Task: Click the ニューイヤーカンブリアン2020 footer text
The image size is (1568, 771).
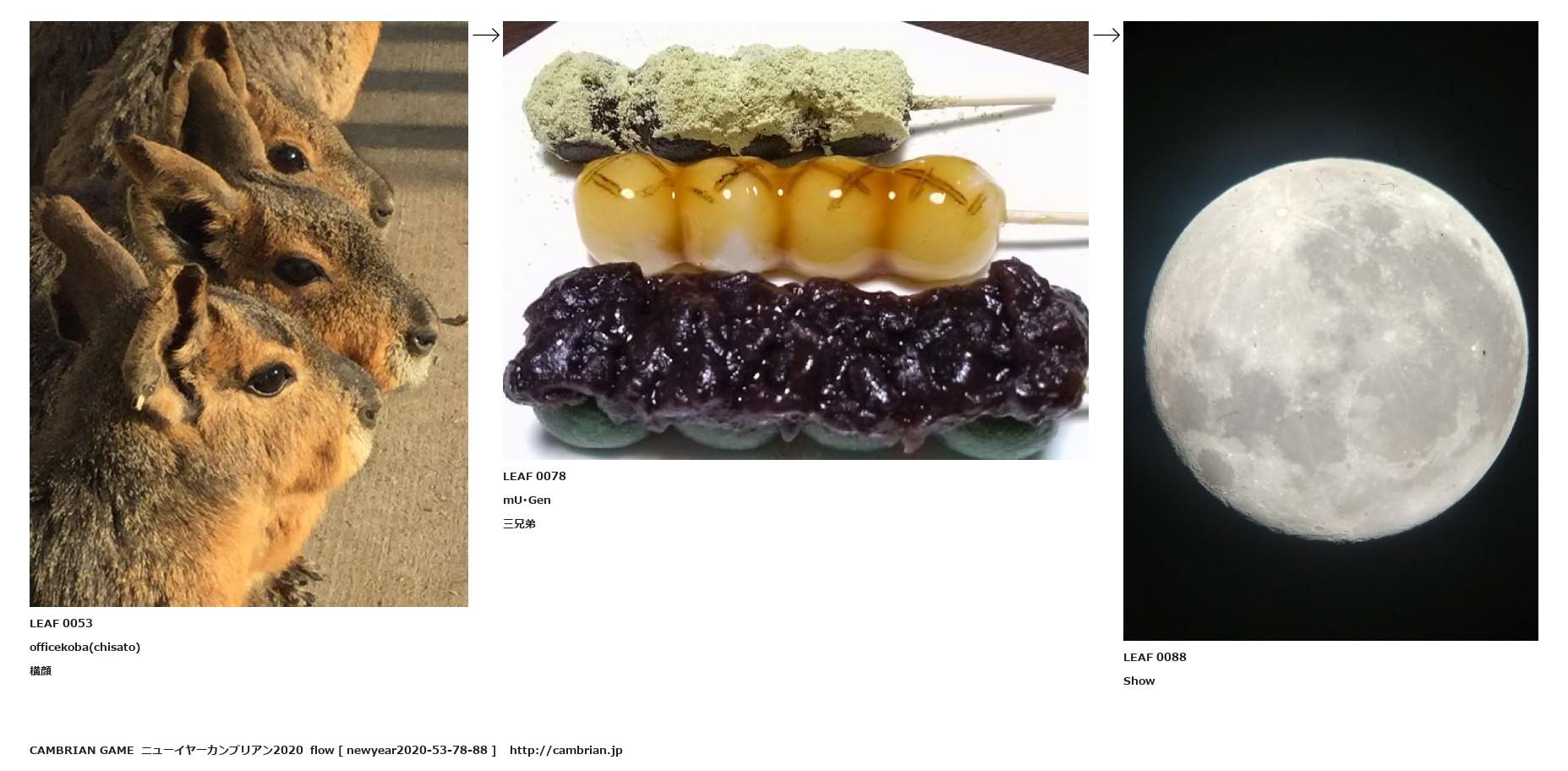Action: [222, 750]
